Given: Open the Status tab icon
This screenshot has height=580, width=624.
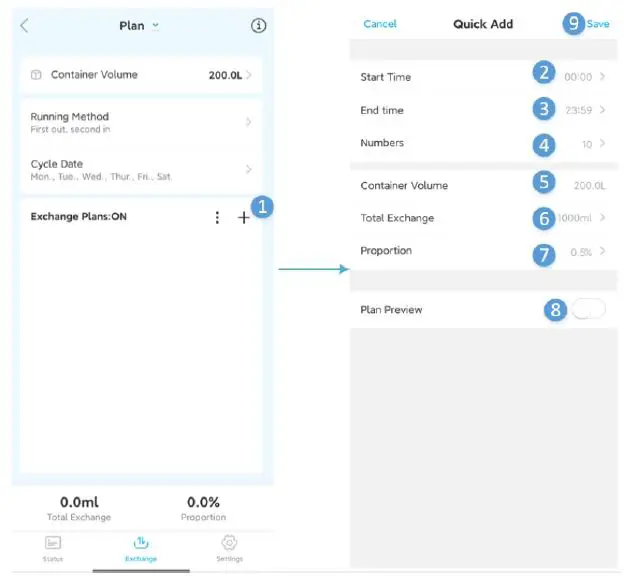Looking at the screenshot, I should (53, 543).
